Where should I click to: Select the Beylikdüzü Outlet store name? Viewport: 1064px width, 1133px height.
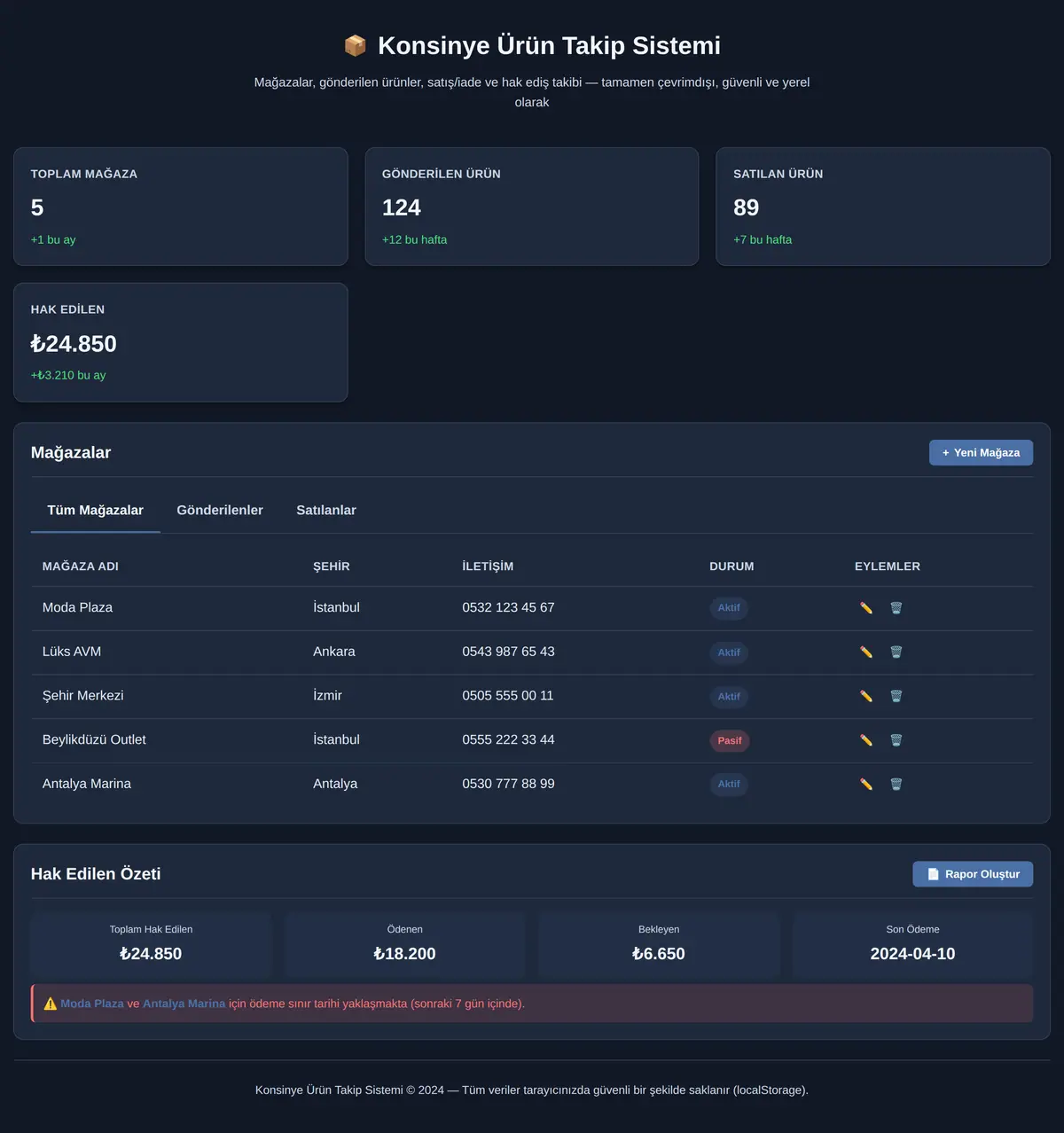pyautogui.click(x=94, y=739)
